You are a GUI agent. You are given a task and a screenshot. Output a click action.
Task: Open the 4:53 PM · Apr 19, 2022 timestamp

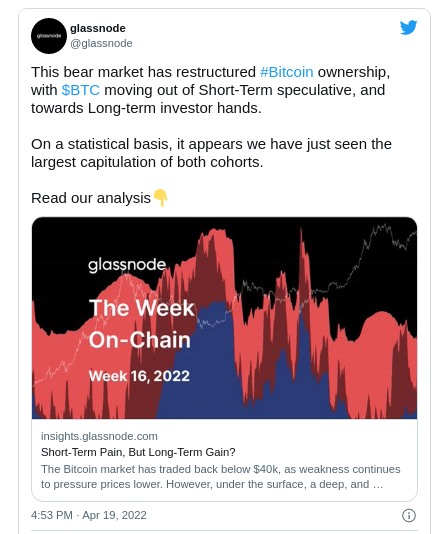tap(89, 515)
